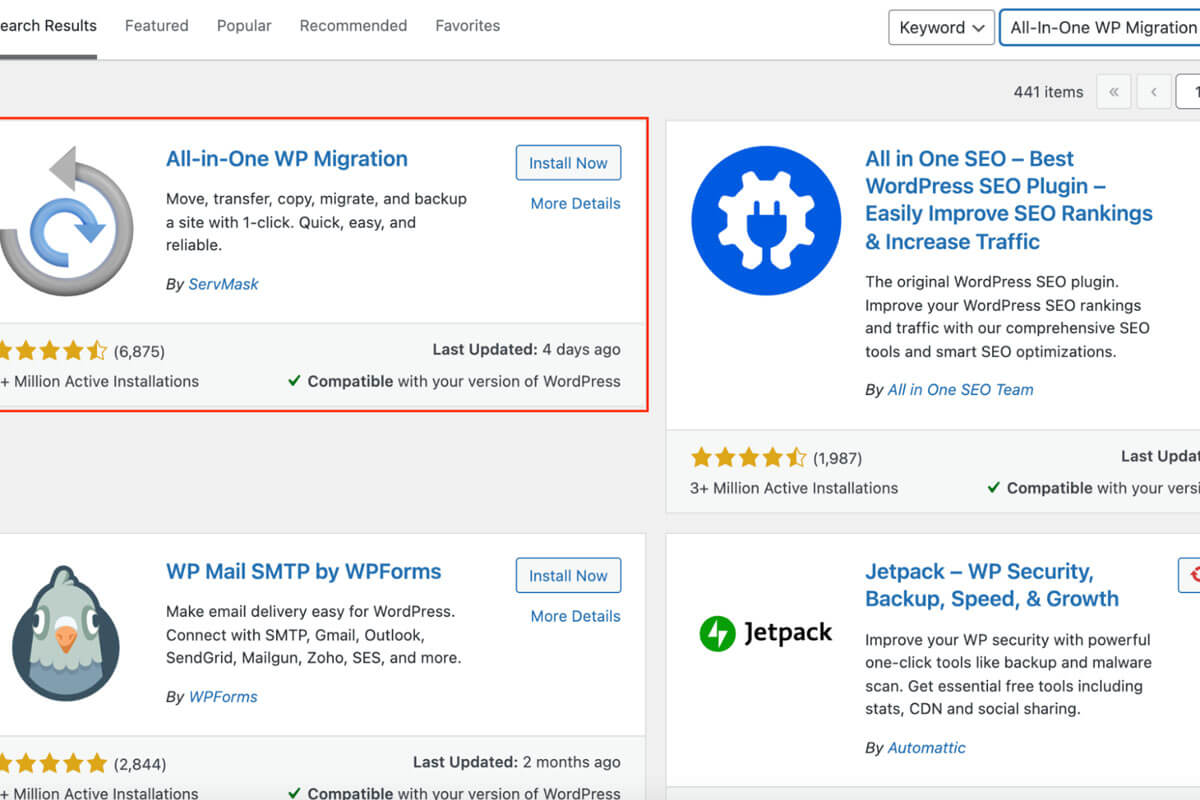The width and height of the screenshot is (1200, 800).
Task: Open the Automattic author link
Action: point(927,748)
